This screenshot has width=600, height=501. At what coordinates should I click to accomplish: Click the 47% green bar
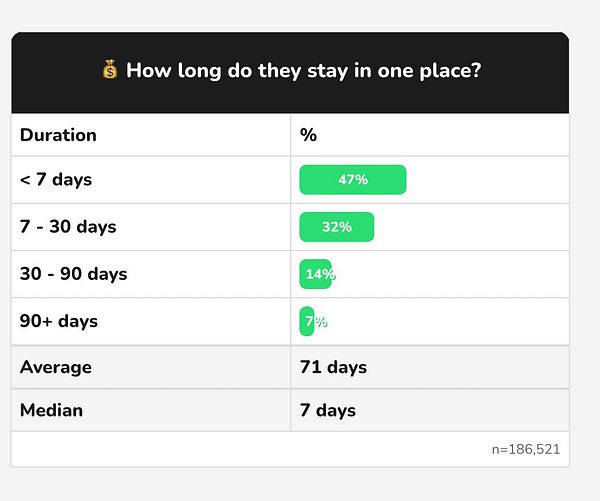tap(353, 180)
